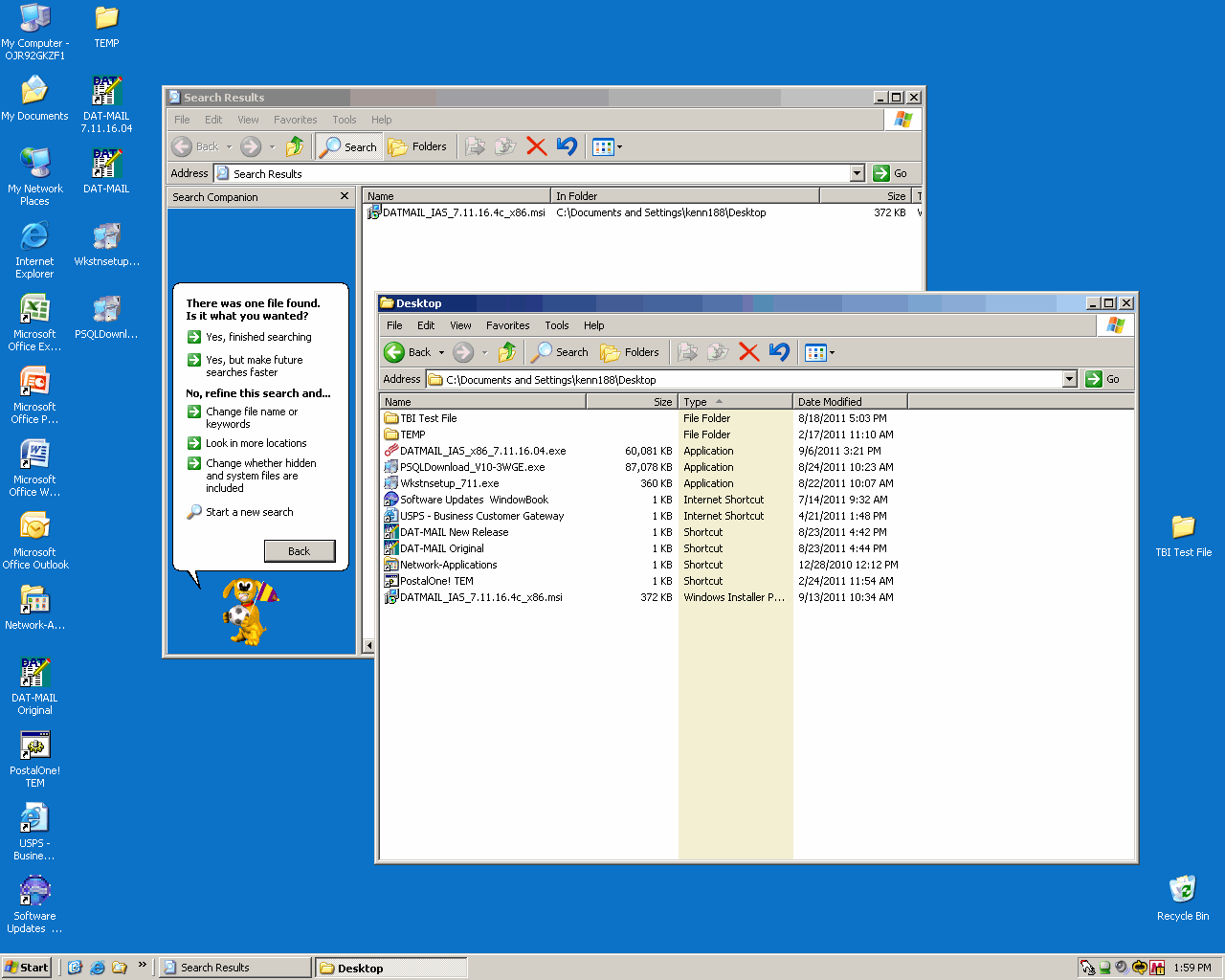
Task: Select Microsoft Office Outlook desktop icon
Action: click(x=35, y=541)
